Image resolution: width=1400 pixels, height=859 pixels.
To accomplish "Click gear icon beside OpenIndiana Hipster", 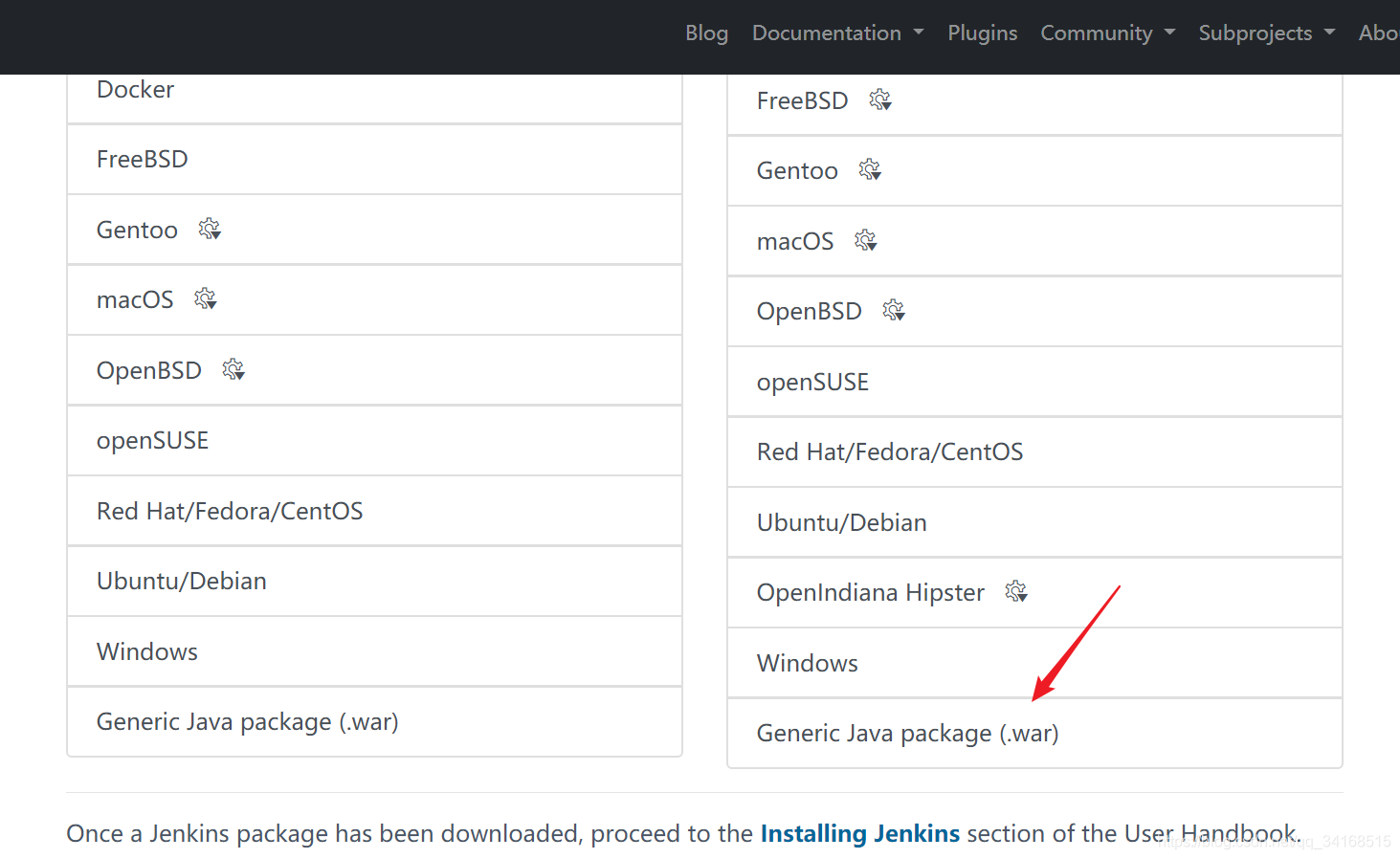I will (x=1016, y=592).
